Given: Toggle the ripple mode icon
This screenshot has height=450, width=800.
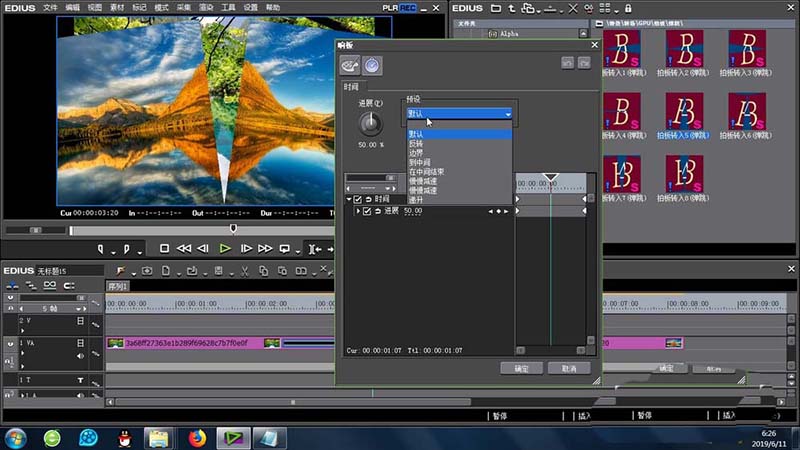Looking at the screenshot, I should point(31,285).
